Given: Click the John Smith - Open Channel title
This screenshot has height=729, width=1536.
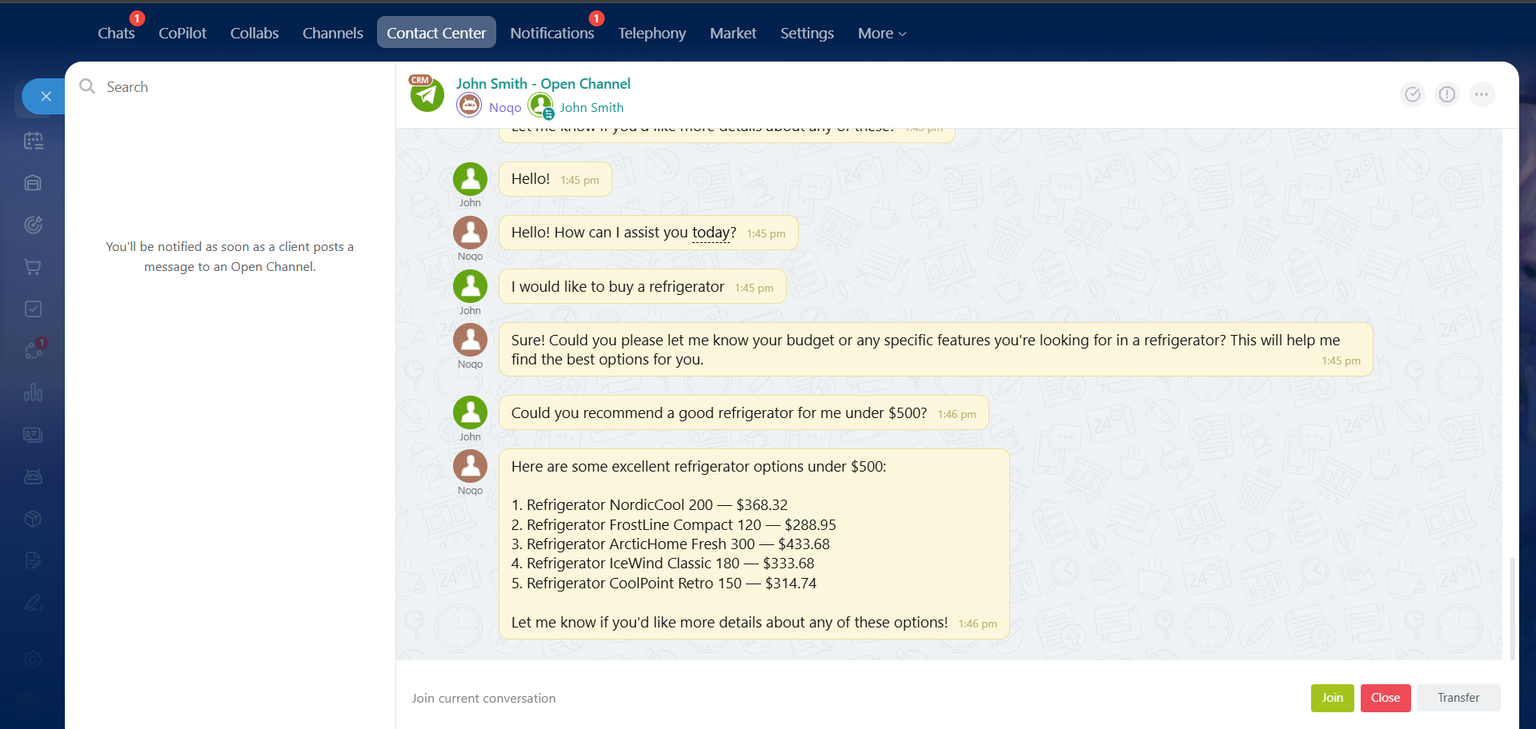Looking at the screenshot, I should [x=543, y=84].
